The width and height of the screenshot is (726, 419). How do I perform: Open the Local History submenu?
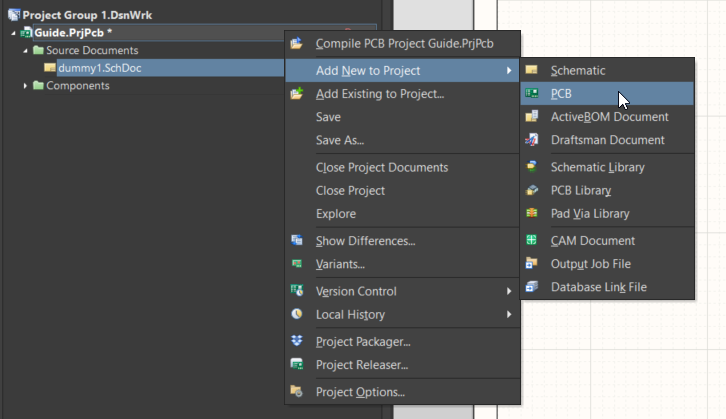point(350,315)
